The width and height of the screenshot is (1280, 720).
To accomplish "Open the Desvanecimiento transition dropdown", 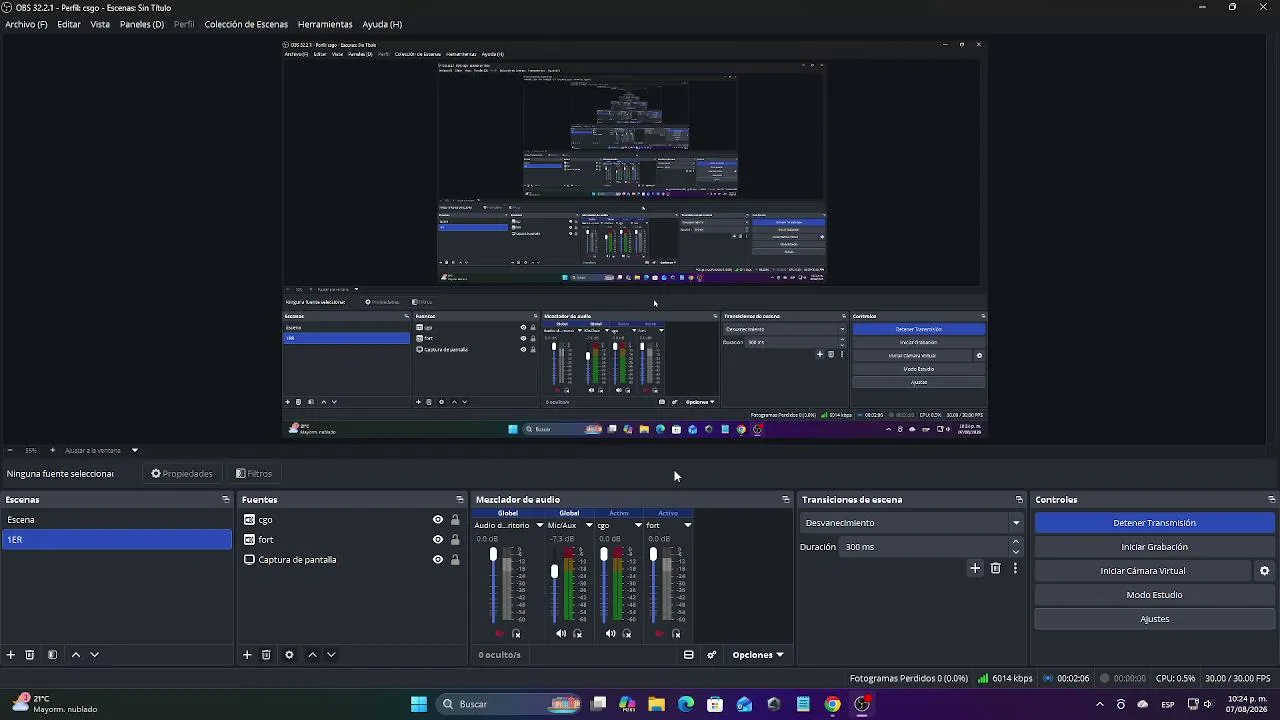I will (912, 523).
